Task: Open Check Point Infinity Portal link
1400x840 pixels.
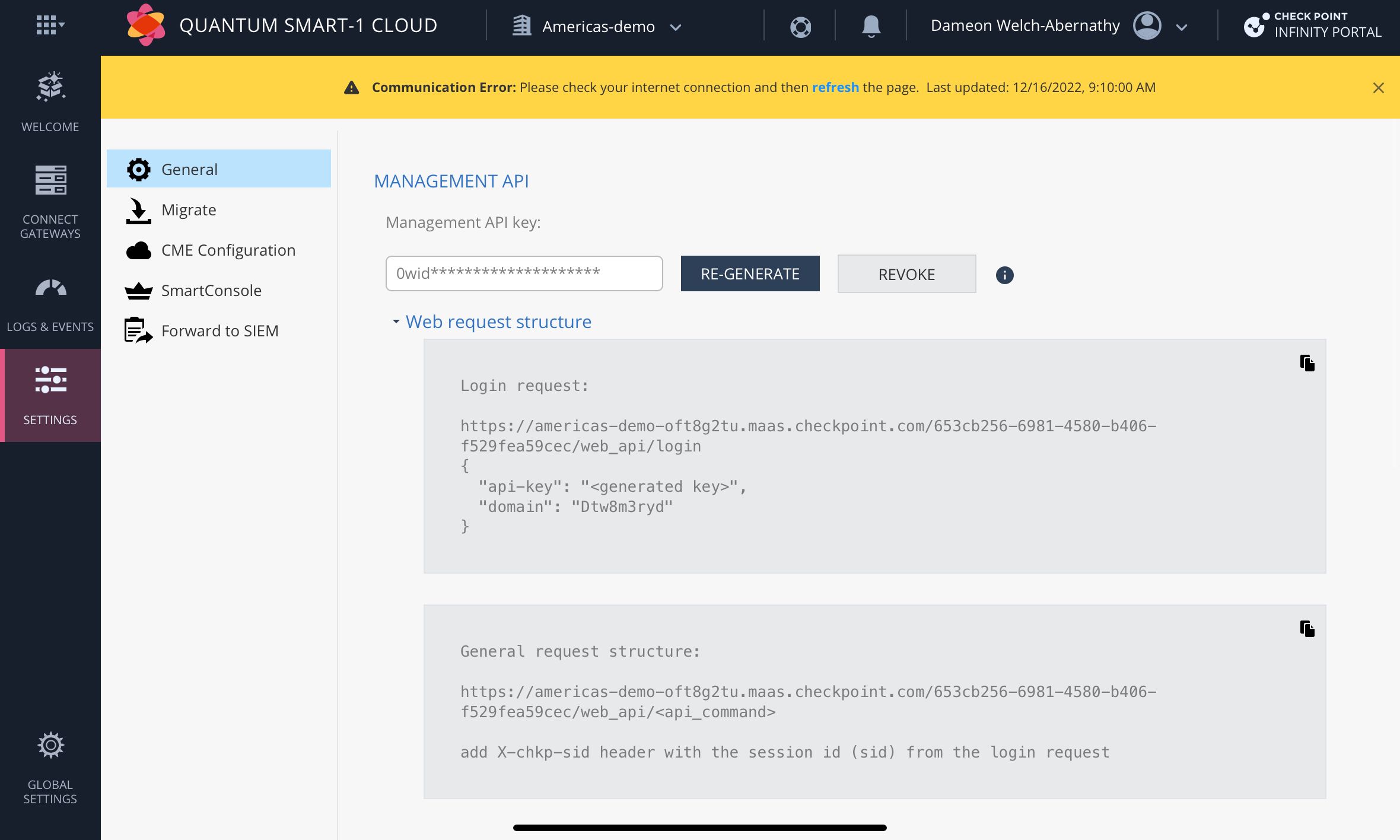Action: 1312,26
